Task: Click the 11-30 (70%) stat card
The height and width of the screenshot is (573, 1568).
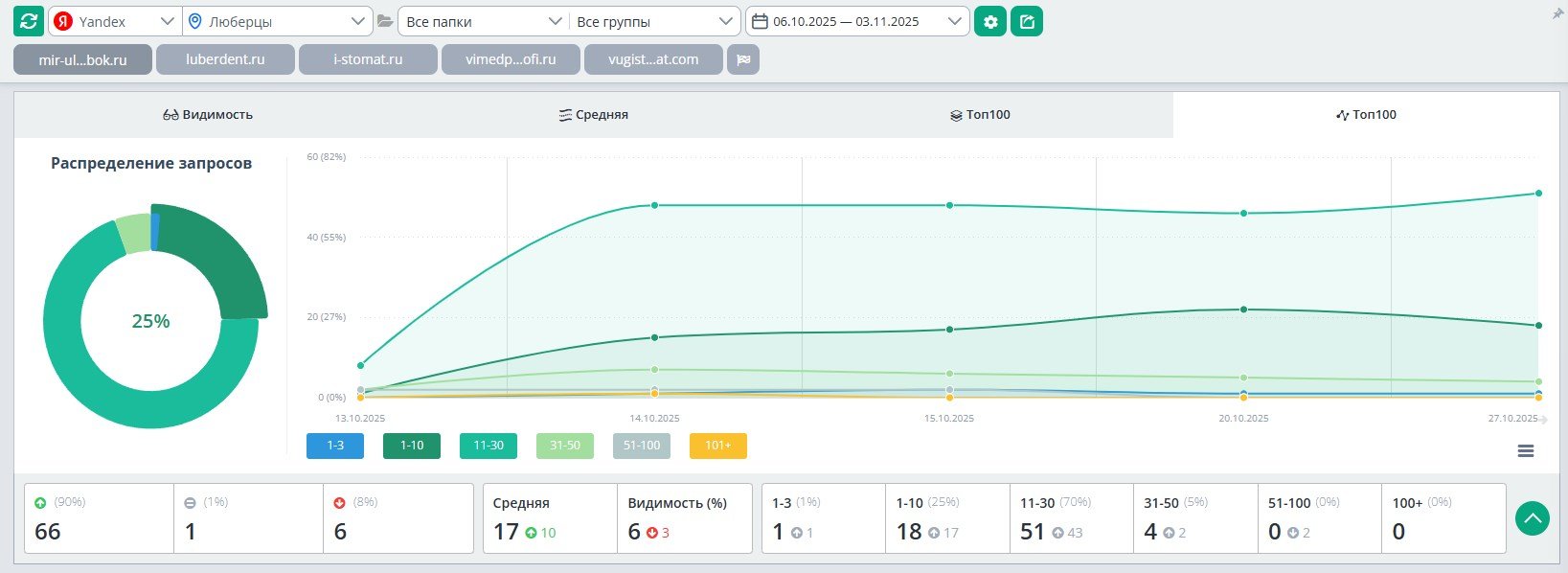Action: [1072, 518]
